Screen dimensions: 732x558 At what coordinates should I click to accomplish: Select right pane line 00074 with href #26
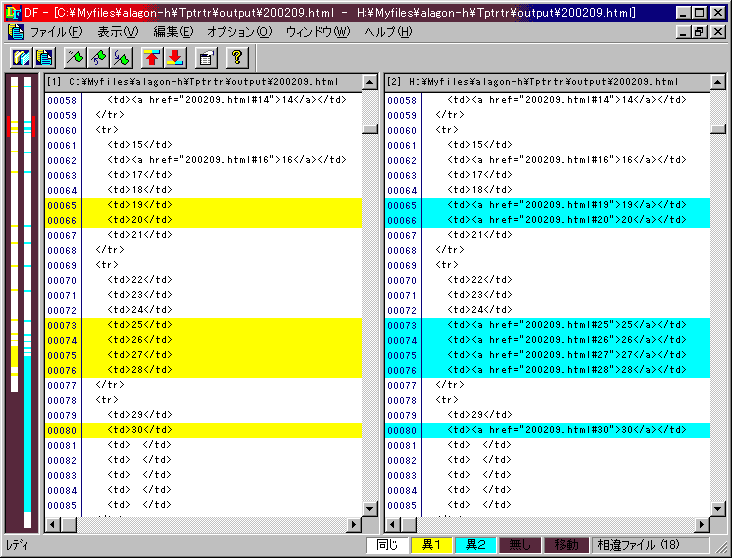[548, 340]
